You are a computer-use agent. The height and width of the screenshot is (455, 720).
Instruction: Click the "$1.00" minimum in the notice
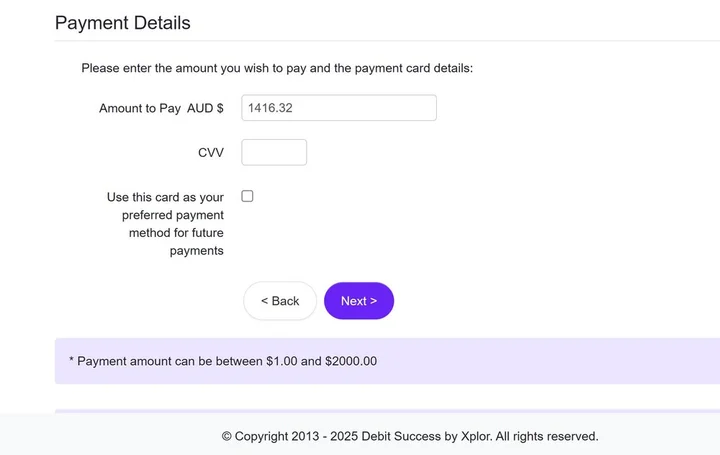tap(281, 361)
